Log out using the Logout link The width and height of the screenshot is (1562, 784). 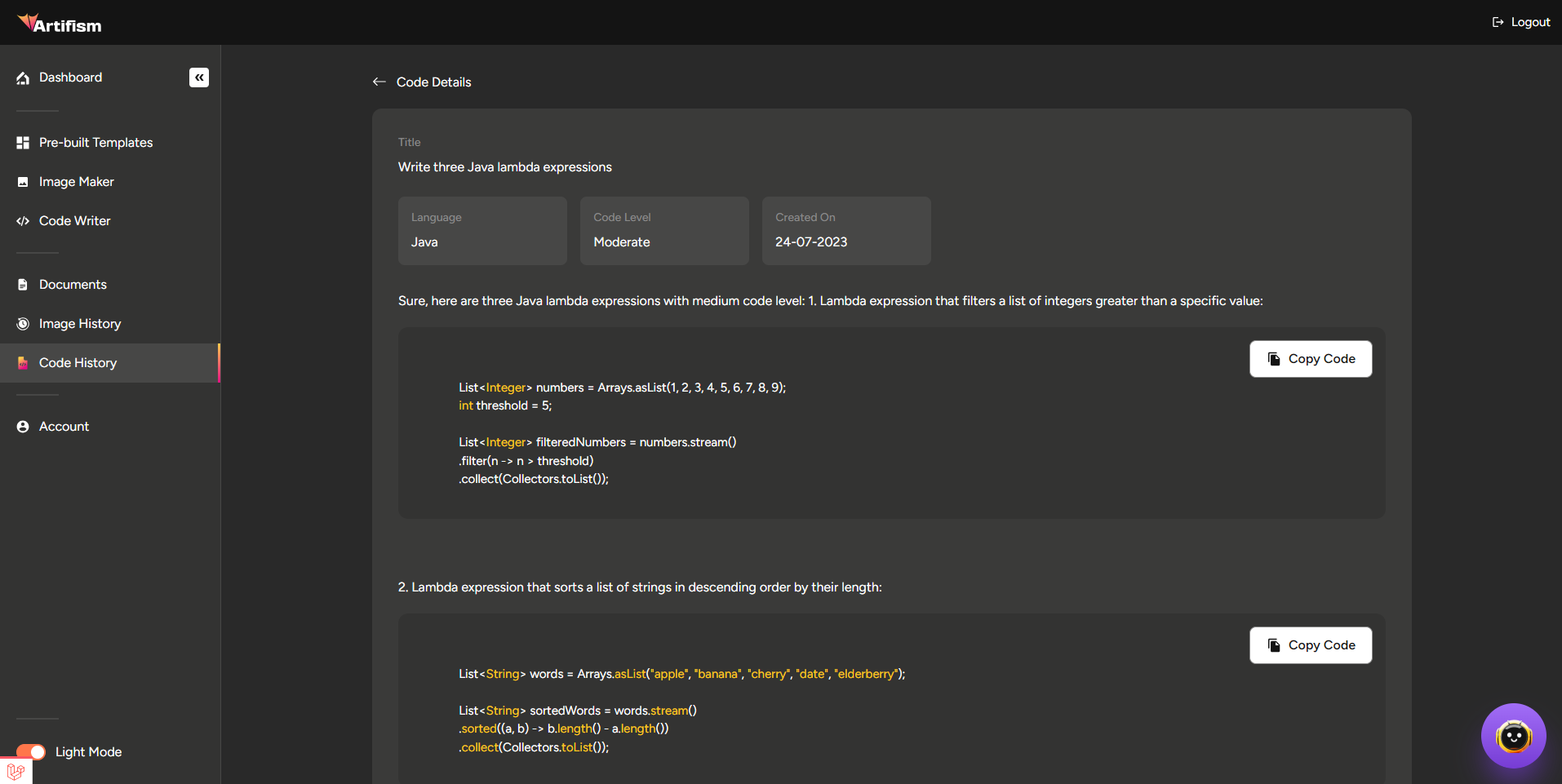coord(1521,22)
